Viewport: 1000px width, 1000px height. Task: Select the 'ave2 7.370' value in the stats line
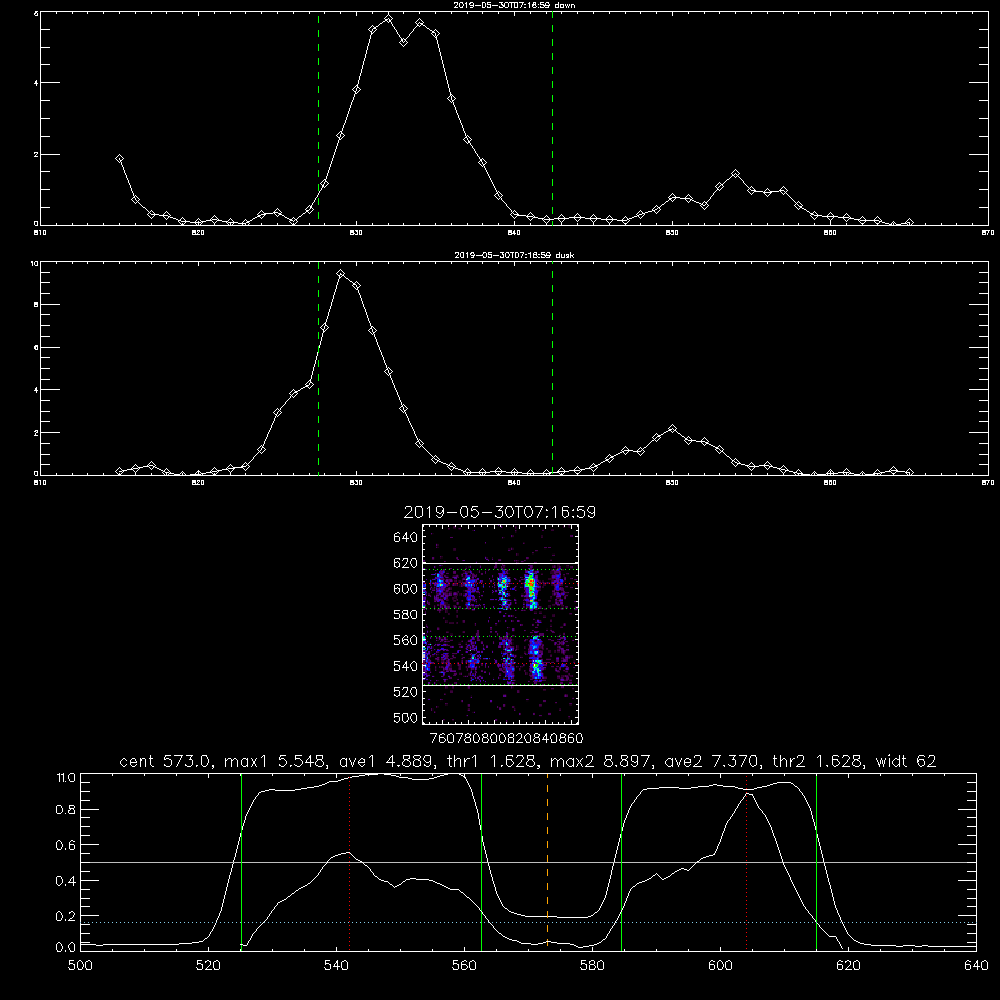pyautogui.click(x=712, y=761)
